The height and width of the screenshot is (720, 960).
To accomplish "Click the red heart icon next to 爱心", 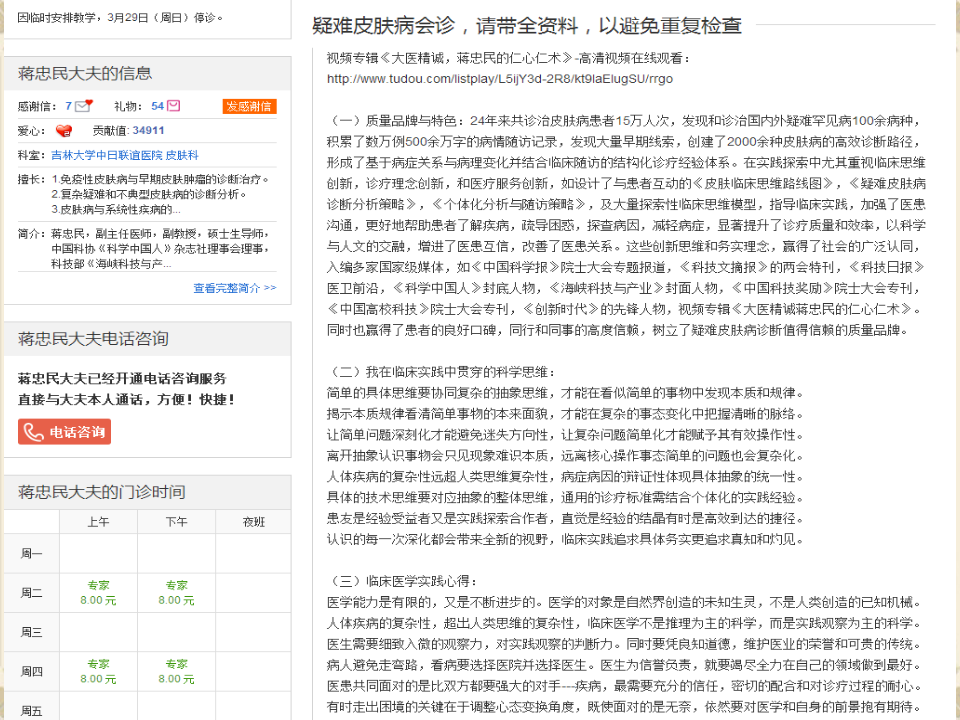I will coord(64,131).
